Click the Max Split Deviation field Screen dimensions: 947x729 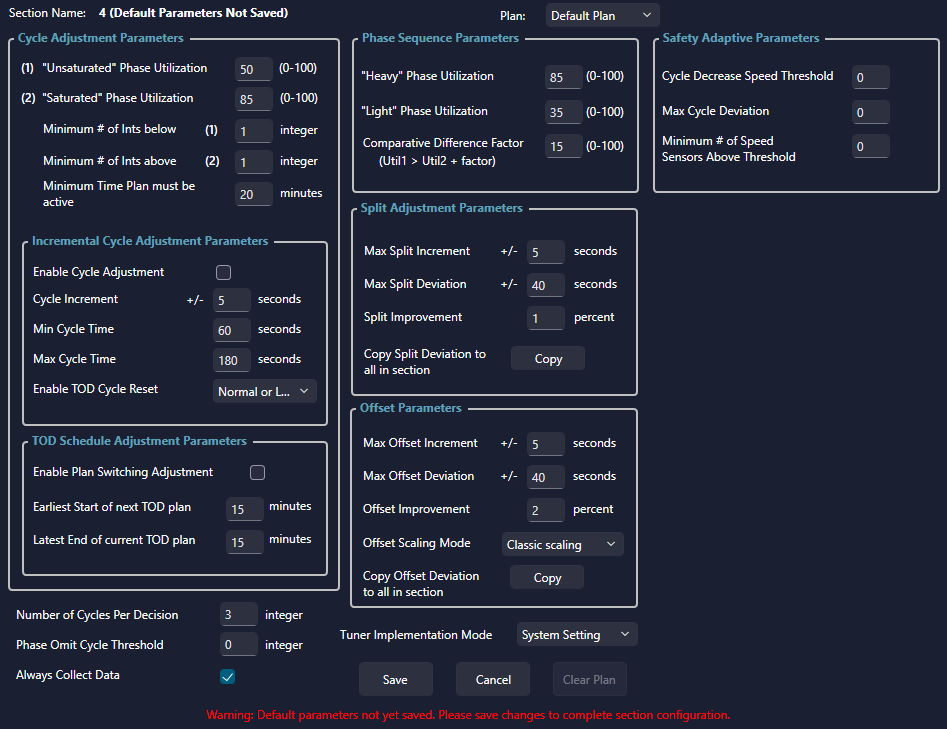[x=545, y=285]
